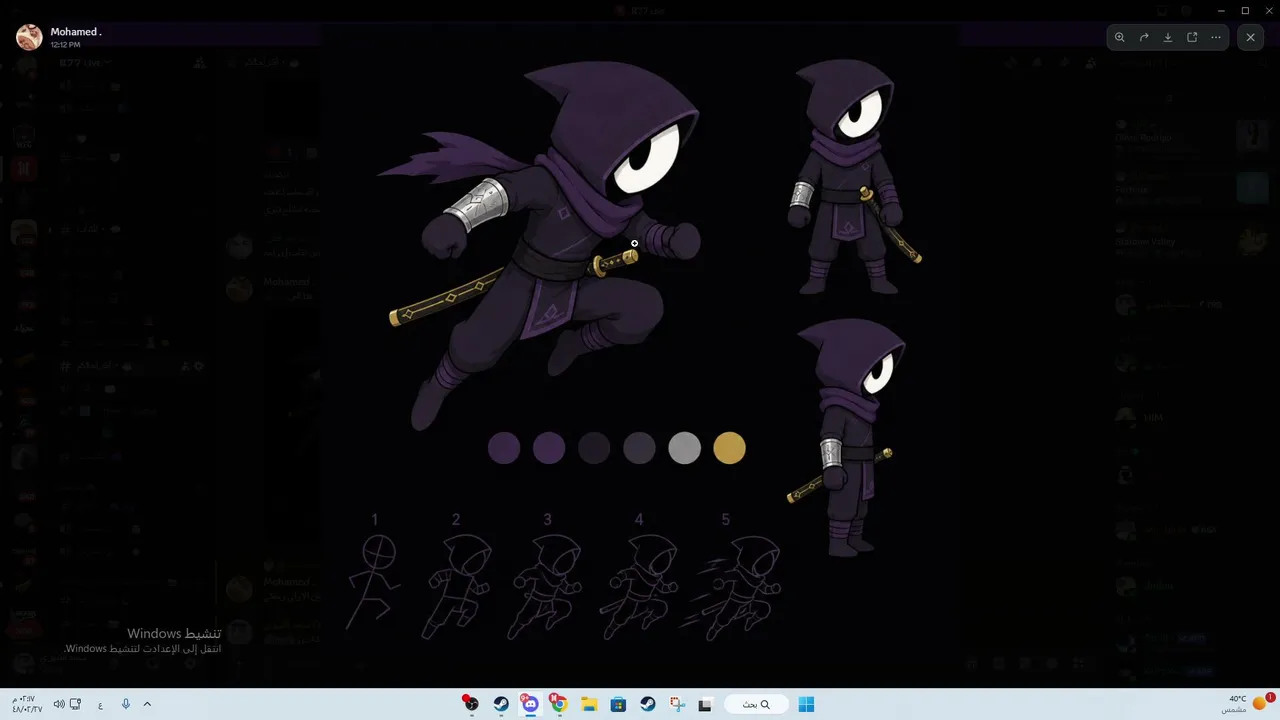
Task: Open the OBS Studio taskbar icon
Action: coord(471,704)
